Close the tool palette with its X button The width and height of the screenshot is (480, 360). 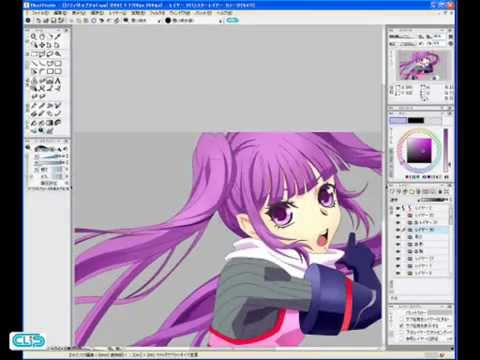(x=67, y=30)
